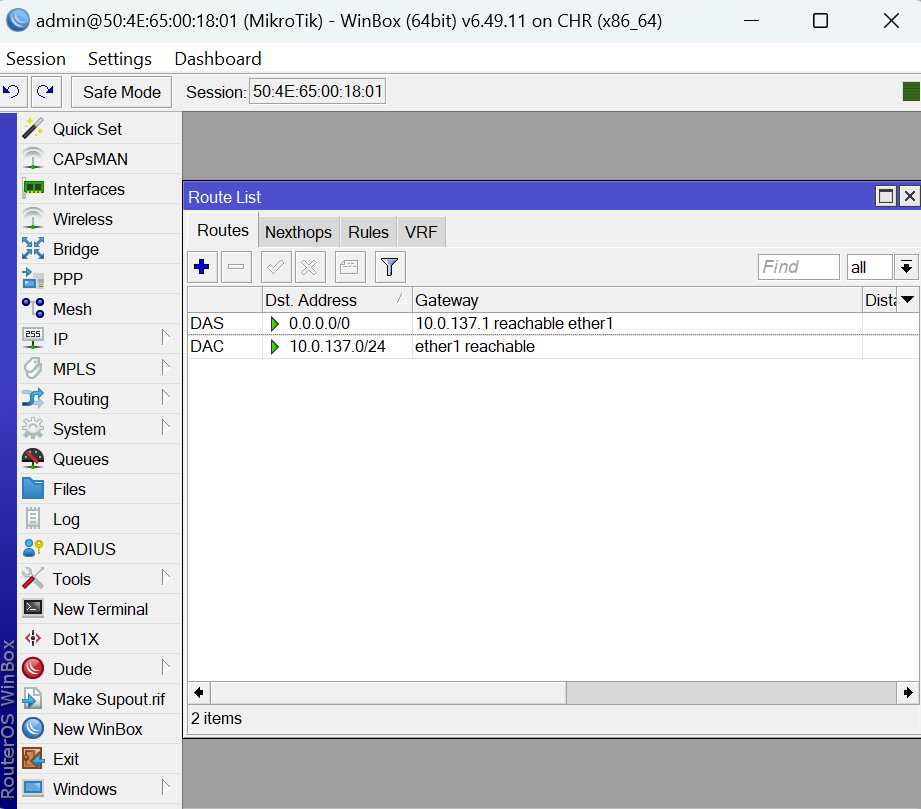This screenshot has width=921, height=809.
Task: Click the Session address field
Action: coord(317,92)
